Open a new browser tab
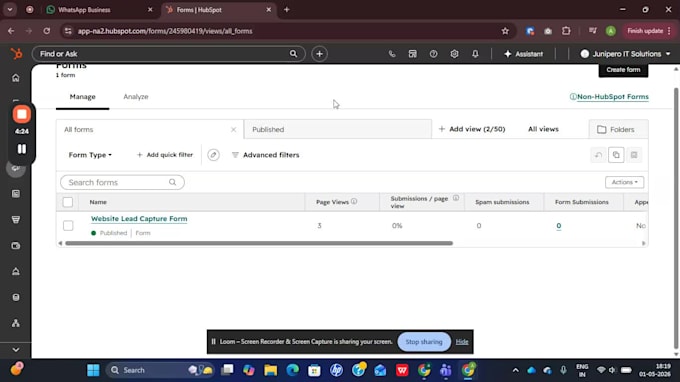The width and height of the screenshot is (680, 382). pyautogui.click(x=287, y=10)
